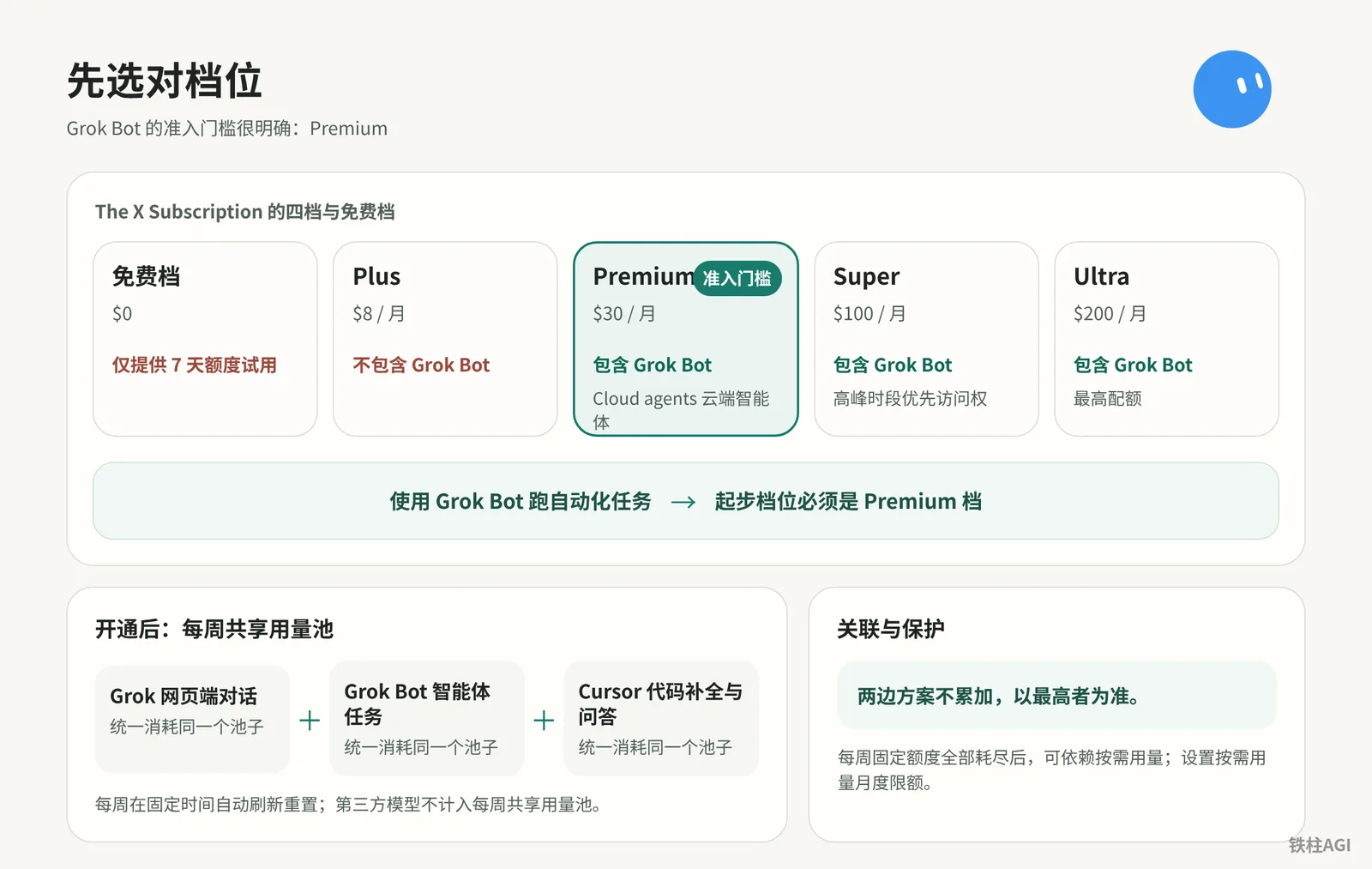Click "包含 Grok Bot" in the Ultra card
This screenshot has width=1372, height=869.
[1133, 365]
